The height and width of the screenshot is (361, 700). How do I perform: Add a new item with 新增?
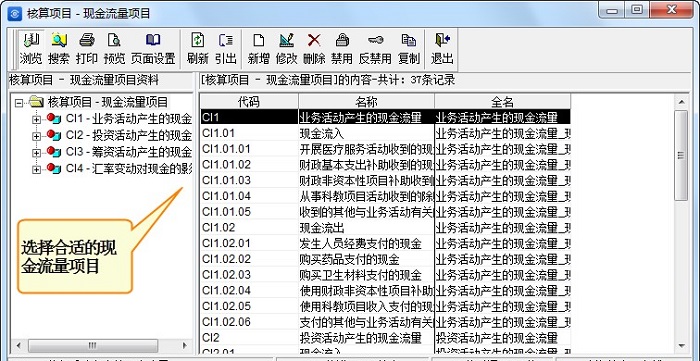[x=259, y=48]
